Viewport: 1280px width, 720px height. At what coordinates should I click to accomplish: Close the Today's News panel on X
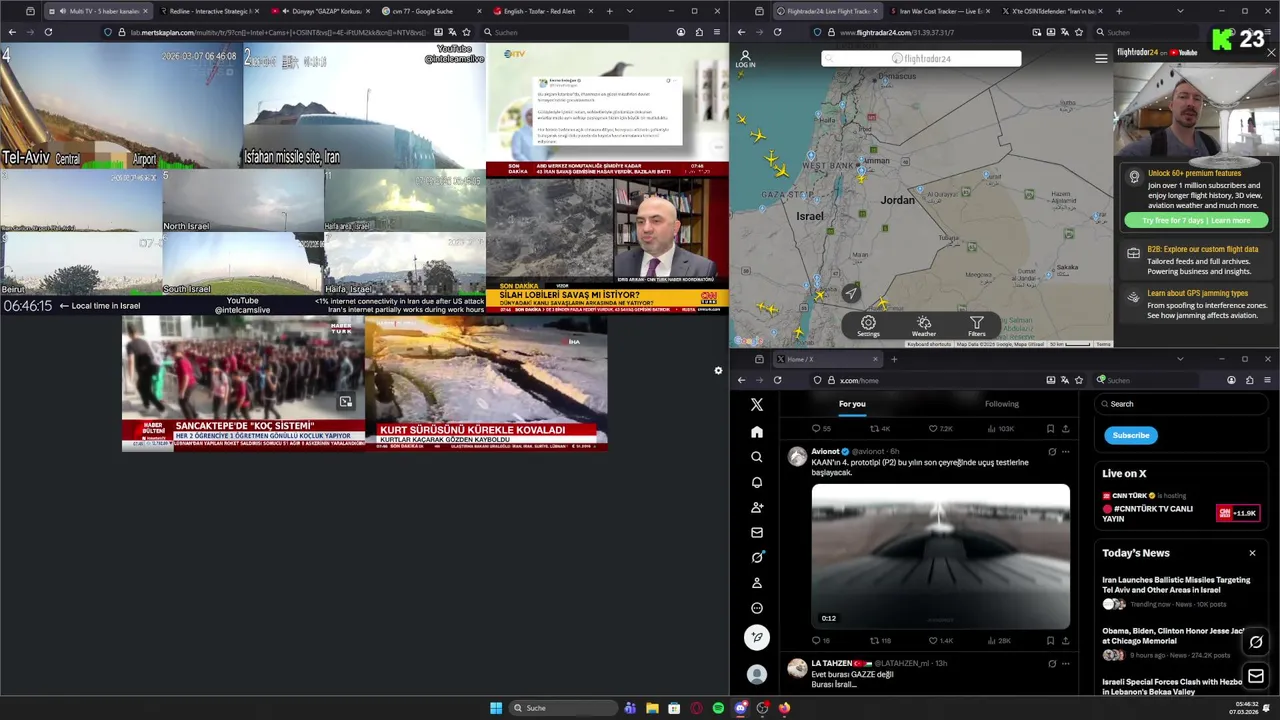pos(1252,553)
